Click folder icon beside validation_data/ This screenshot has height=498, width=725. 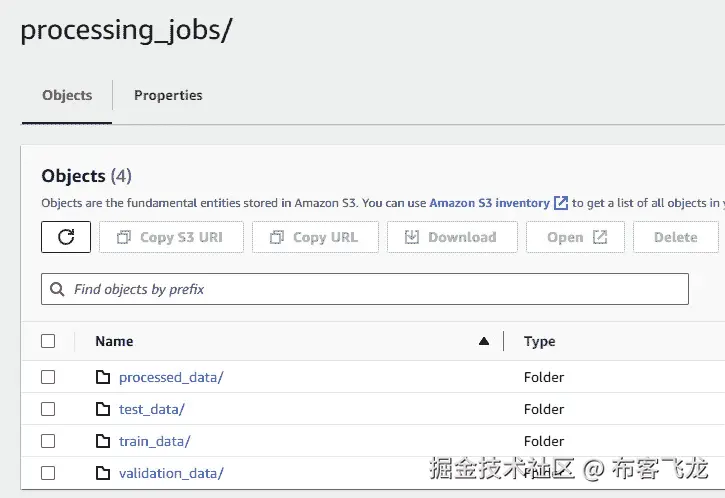pyautogui.click(x=103, y=473)
